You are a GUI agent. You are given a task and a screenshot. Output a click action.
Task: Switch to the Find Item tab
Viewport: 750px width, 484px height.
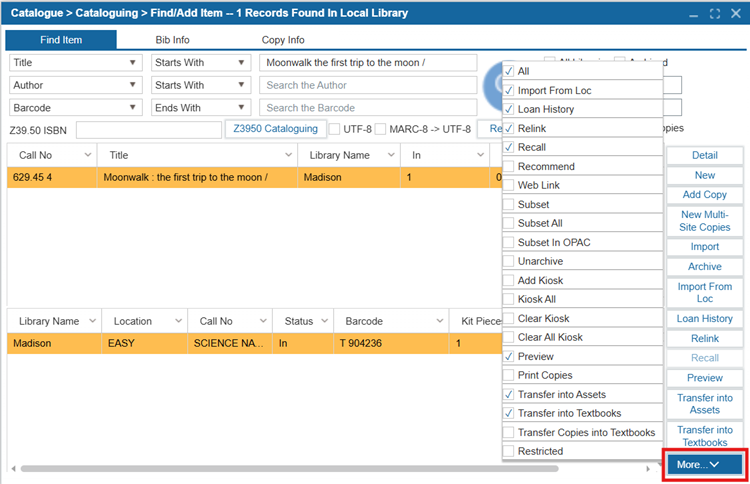61,40
